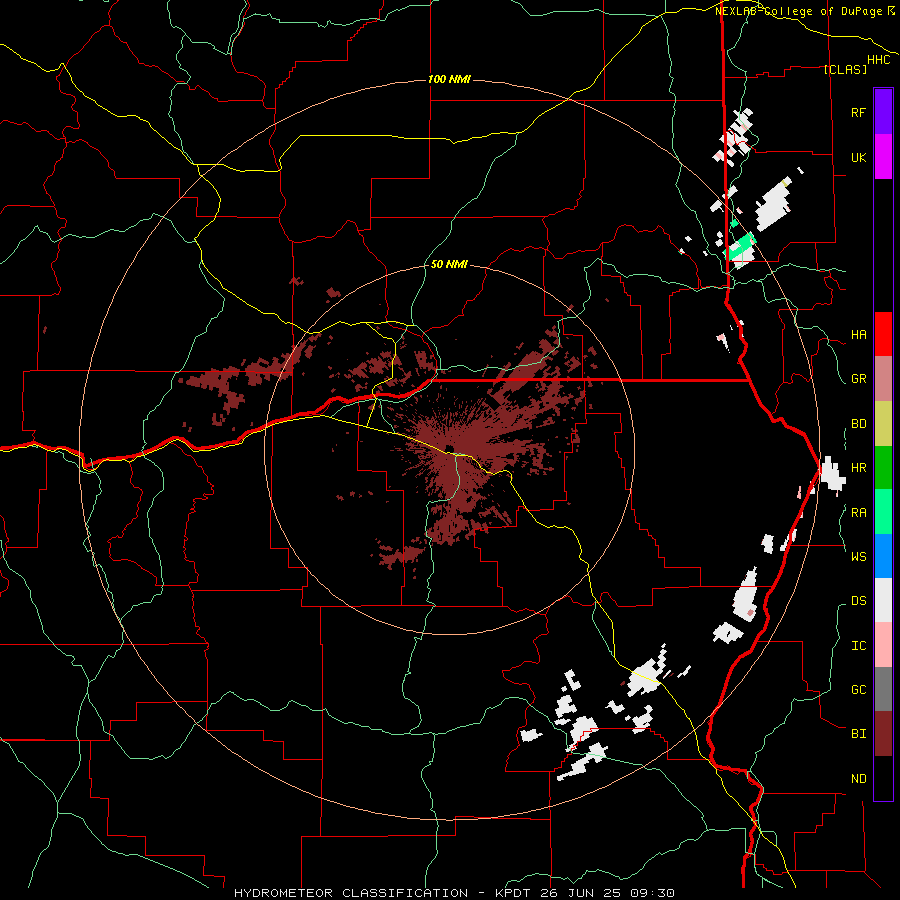Pick the HR green legend swatch
The height and width of the screenshot is (900, 900).
coord(883,467)
